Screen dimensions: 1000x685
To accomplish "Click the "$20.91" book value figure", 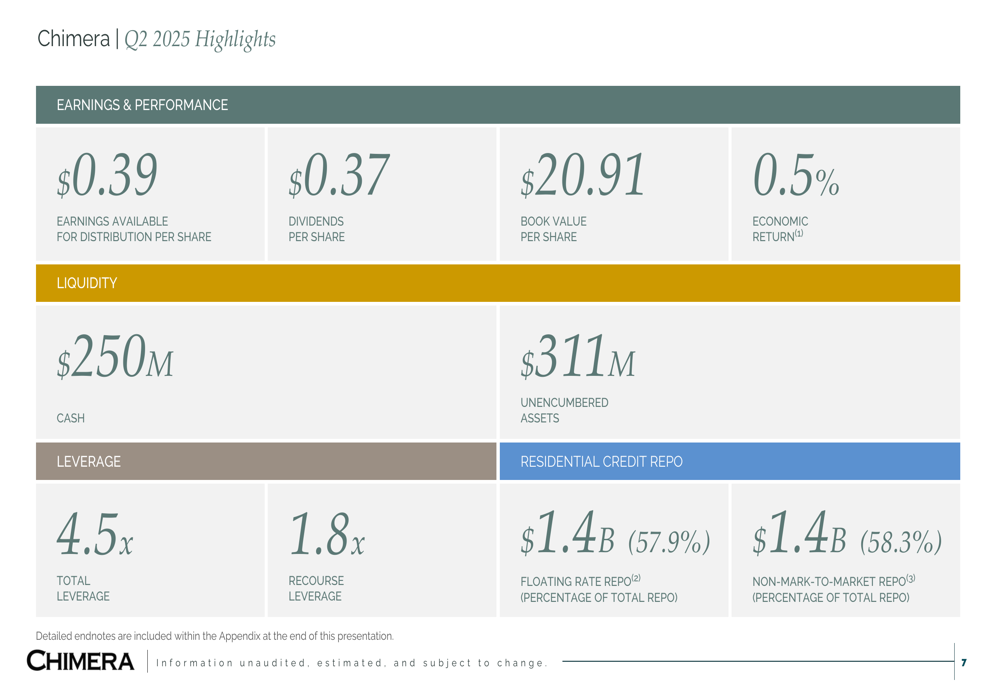I will click(x=583, y=175).
